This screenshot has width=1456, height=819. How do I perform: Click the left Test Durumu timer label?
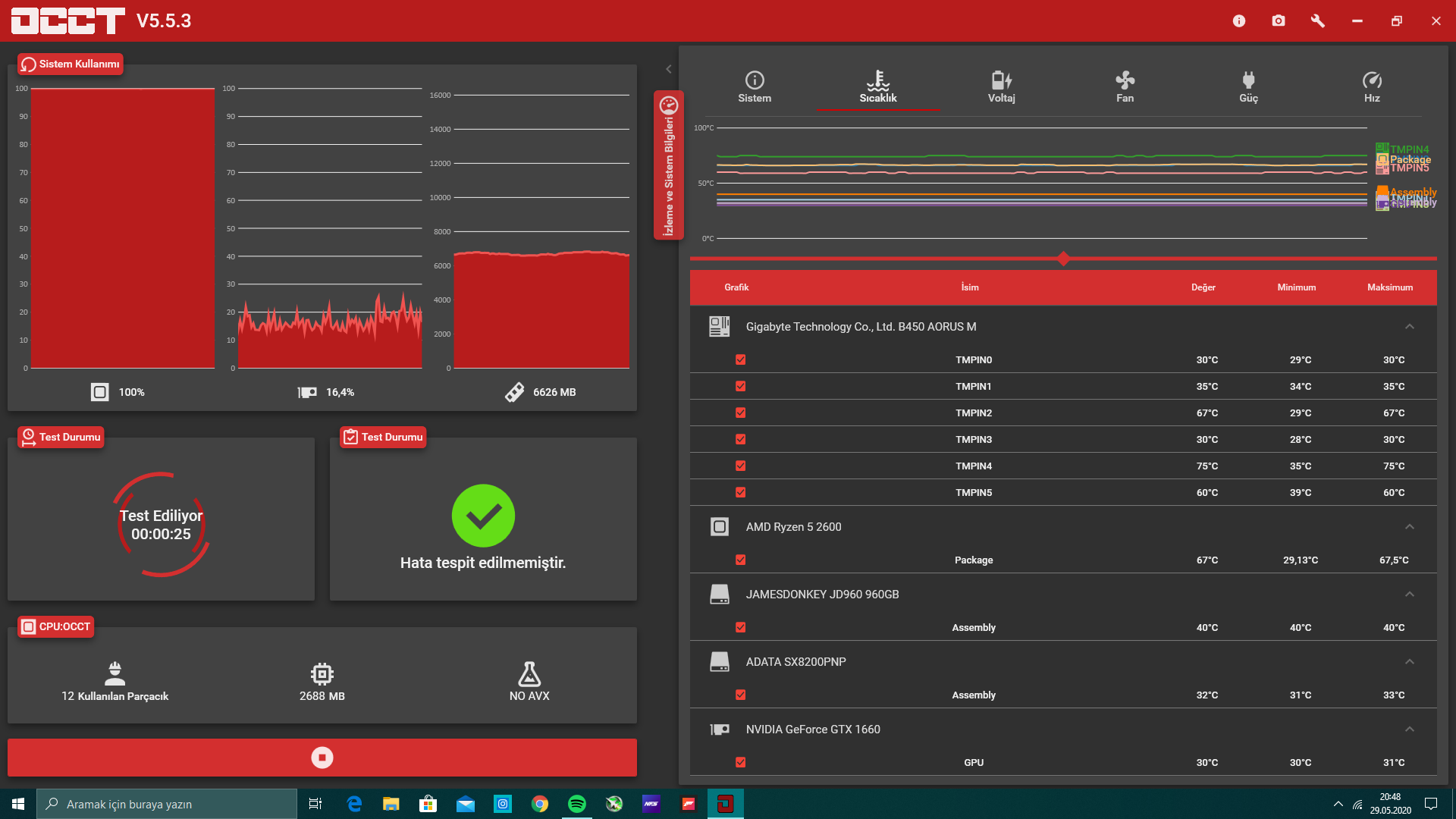[x=61, y=438]
